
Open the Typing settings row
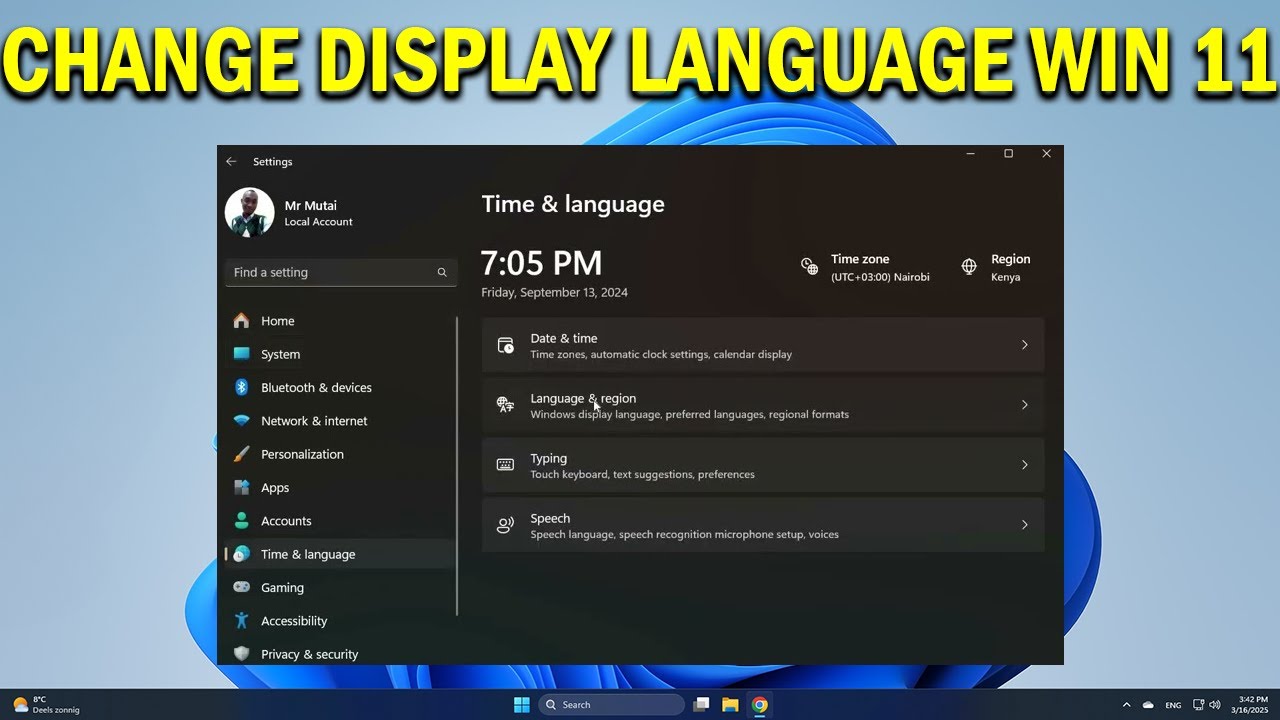click(763, 465)
